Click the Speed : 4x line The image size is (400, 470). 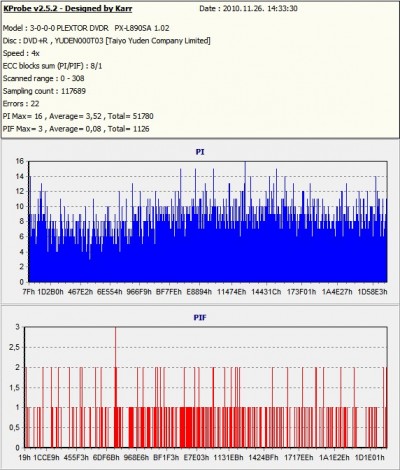coord(21,53)
